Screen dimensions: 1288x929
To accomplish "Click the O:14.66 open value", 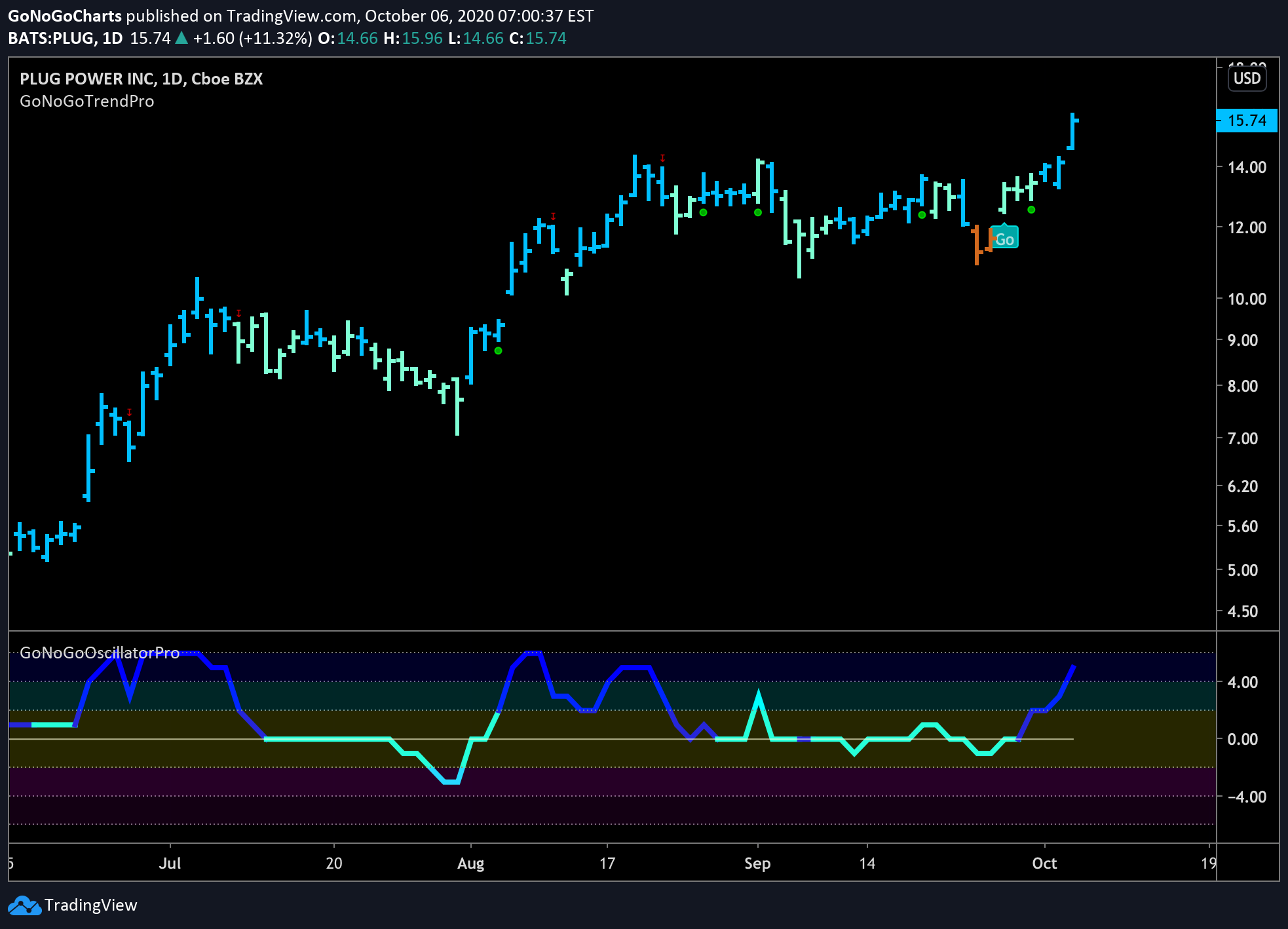I will (x=348, y=38).
